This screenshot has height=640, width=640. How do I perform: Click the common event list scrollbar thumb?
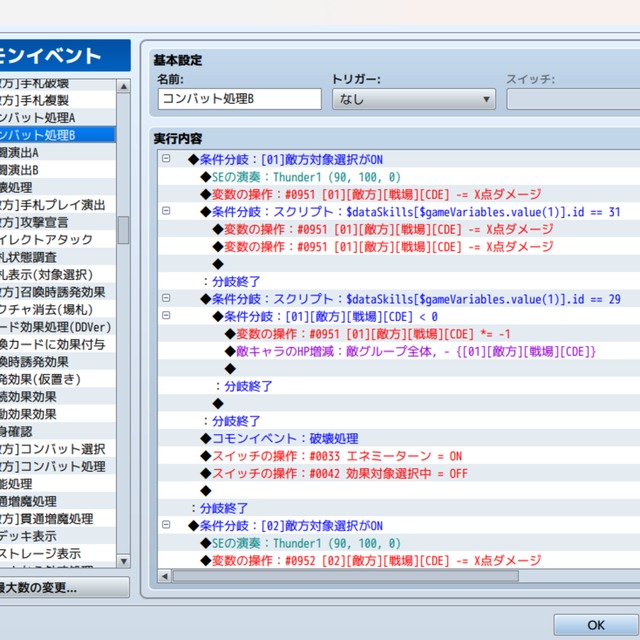(123, 229)
